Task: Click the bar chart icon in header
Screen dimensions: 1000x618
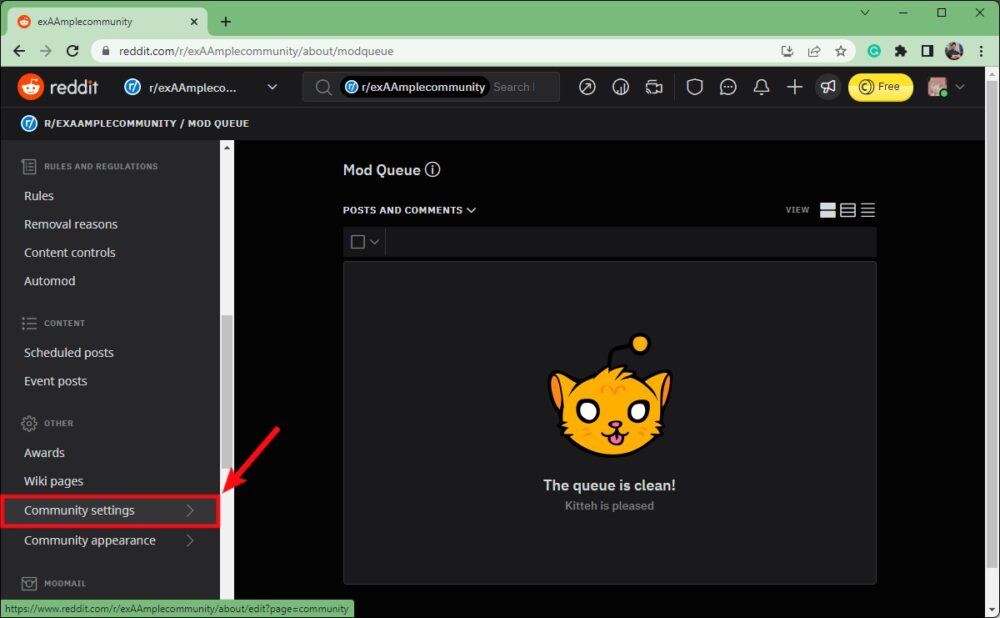Action: pos(620,87)
